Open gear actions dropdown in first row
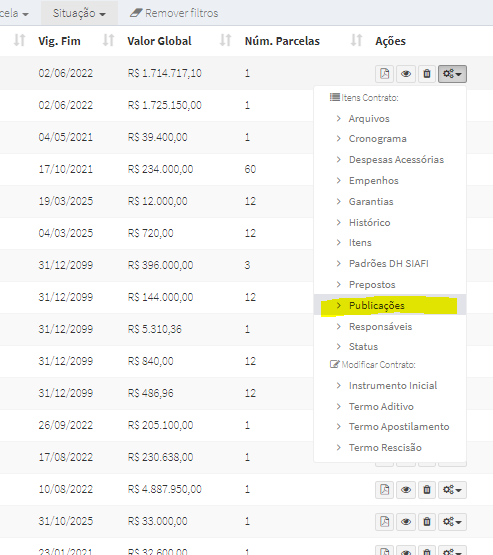 click(452, 74)
